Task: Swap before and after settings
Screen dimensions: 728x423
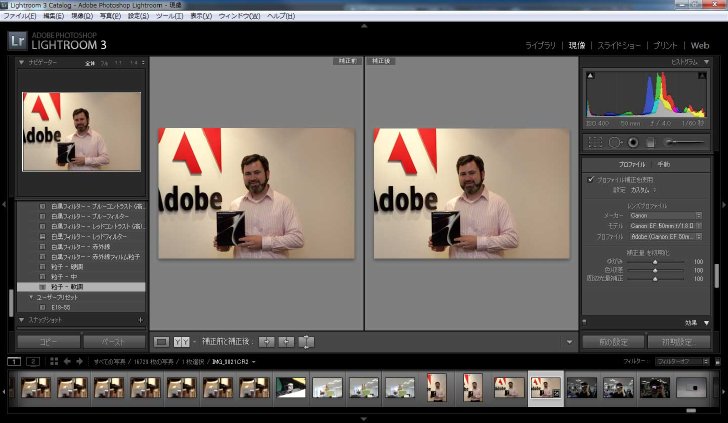Action: (x=306, y=342)
